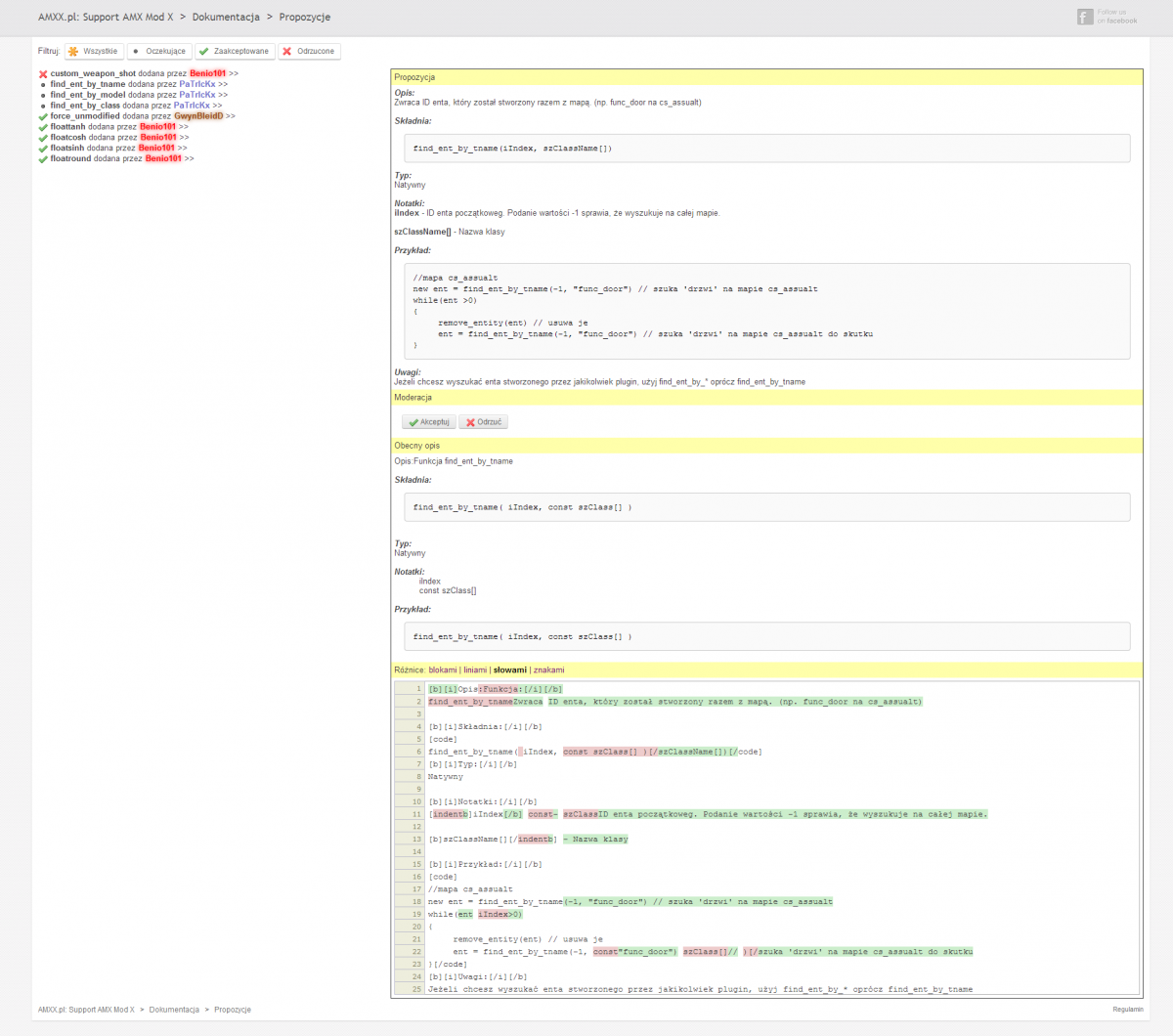The height and width of the screenshot is (1036, 1173).
Task: Open the find_ent_by_model proposal
Action: pos(88,96)
